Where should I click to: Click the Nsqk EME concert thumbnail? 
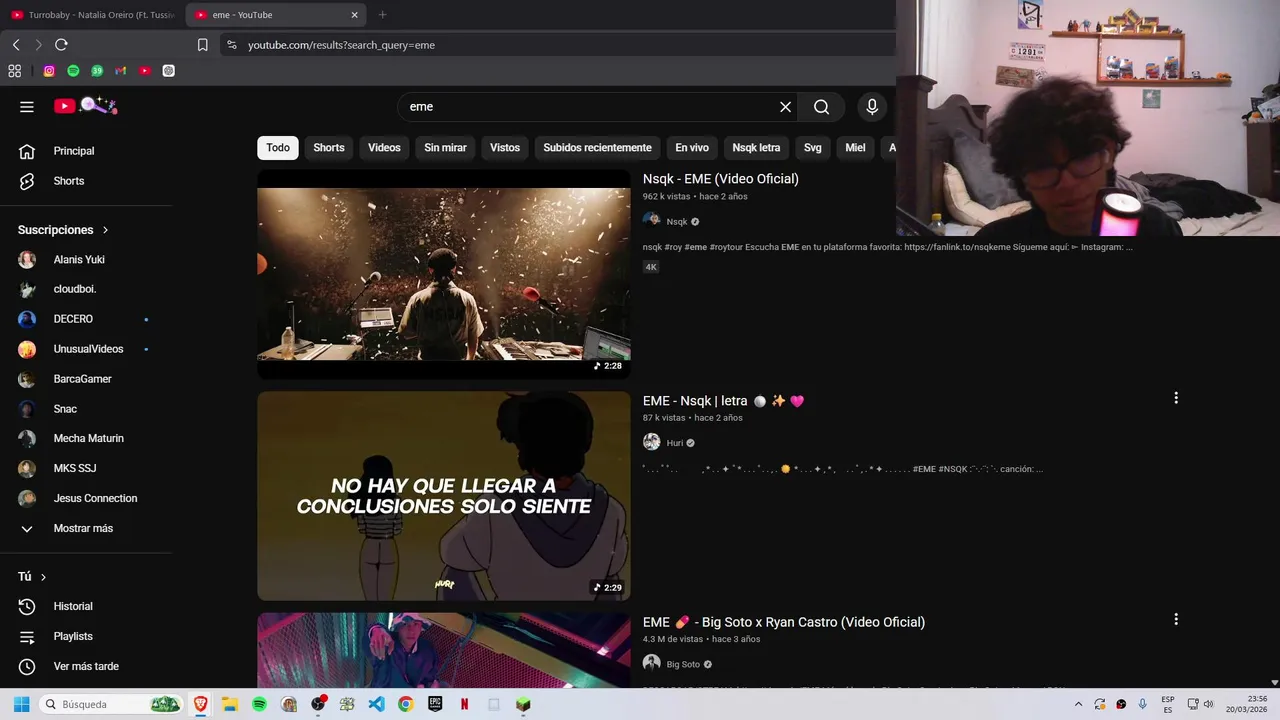pyautogui.click(x=444, y=274)
